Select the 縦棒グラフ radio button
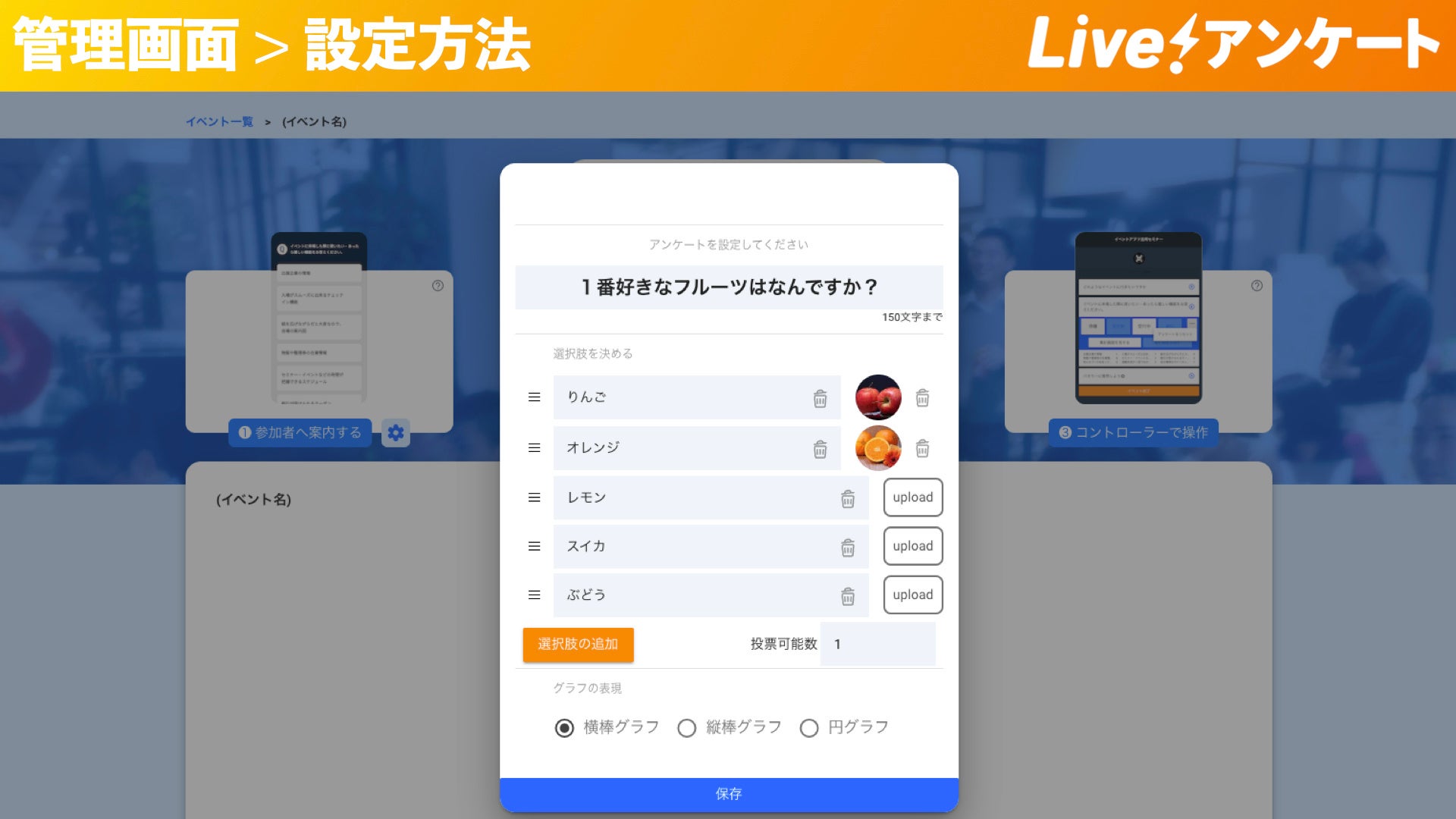1456x819 pixels. click(688, 727)
